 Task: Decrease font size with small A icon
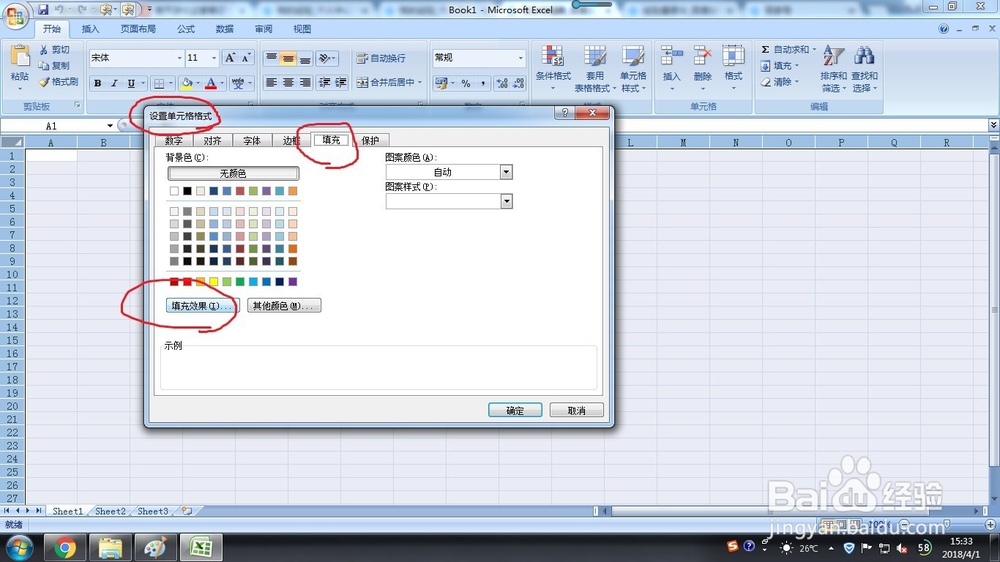(246, 57)
